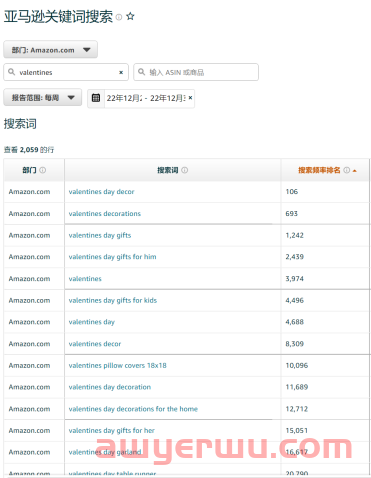This screenshot has height=478, width=371.
Task: Open the 'valentines day decoration' link
Action: pos(110,387)
